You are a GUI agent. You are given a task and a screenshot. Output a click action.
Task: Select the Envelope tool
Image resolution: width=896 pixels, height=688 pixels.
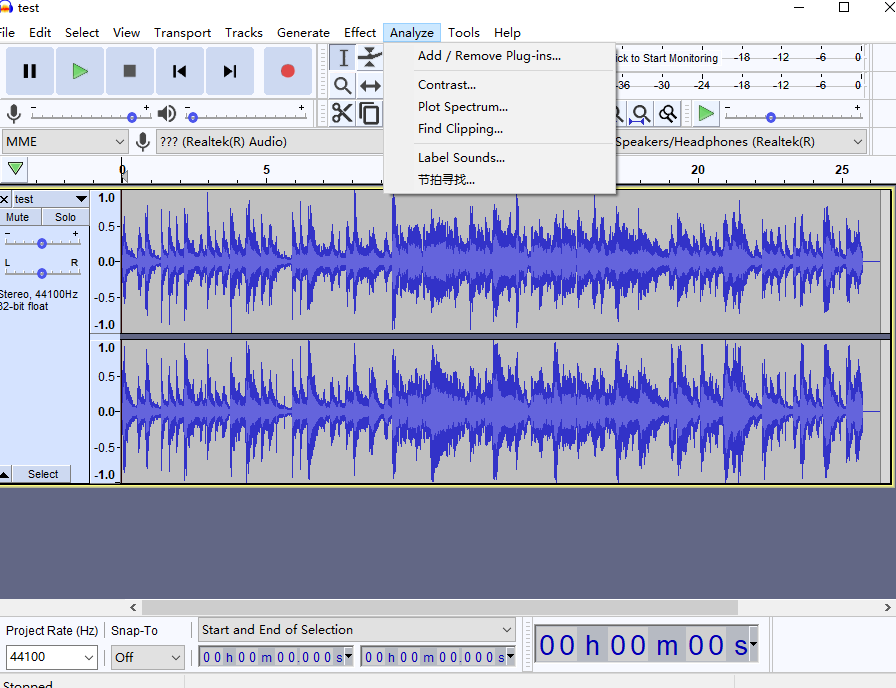click(370, 58)
